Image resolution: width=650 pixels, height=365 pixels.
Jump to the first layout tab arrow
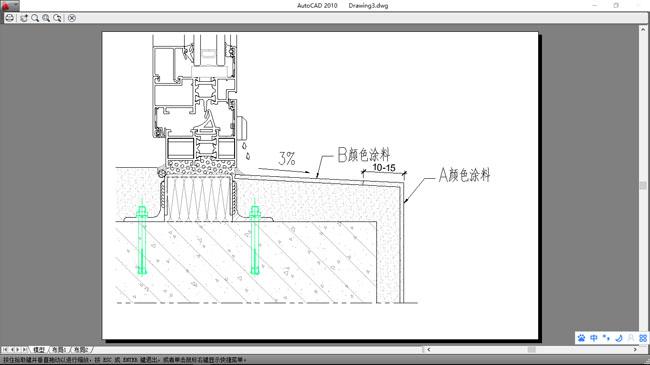[x=5, y=350]
